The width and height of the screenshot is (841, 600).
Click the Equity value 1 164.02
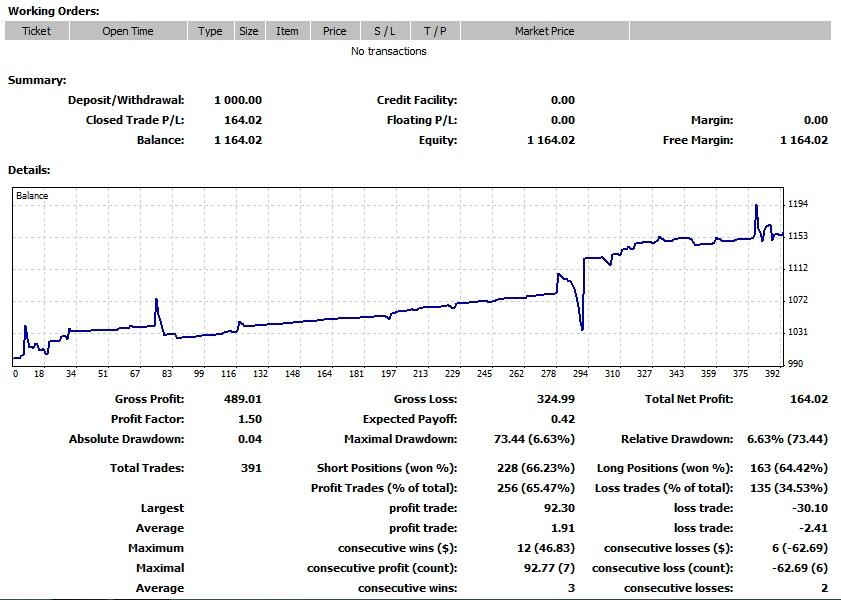coord(551,140)
